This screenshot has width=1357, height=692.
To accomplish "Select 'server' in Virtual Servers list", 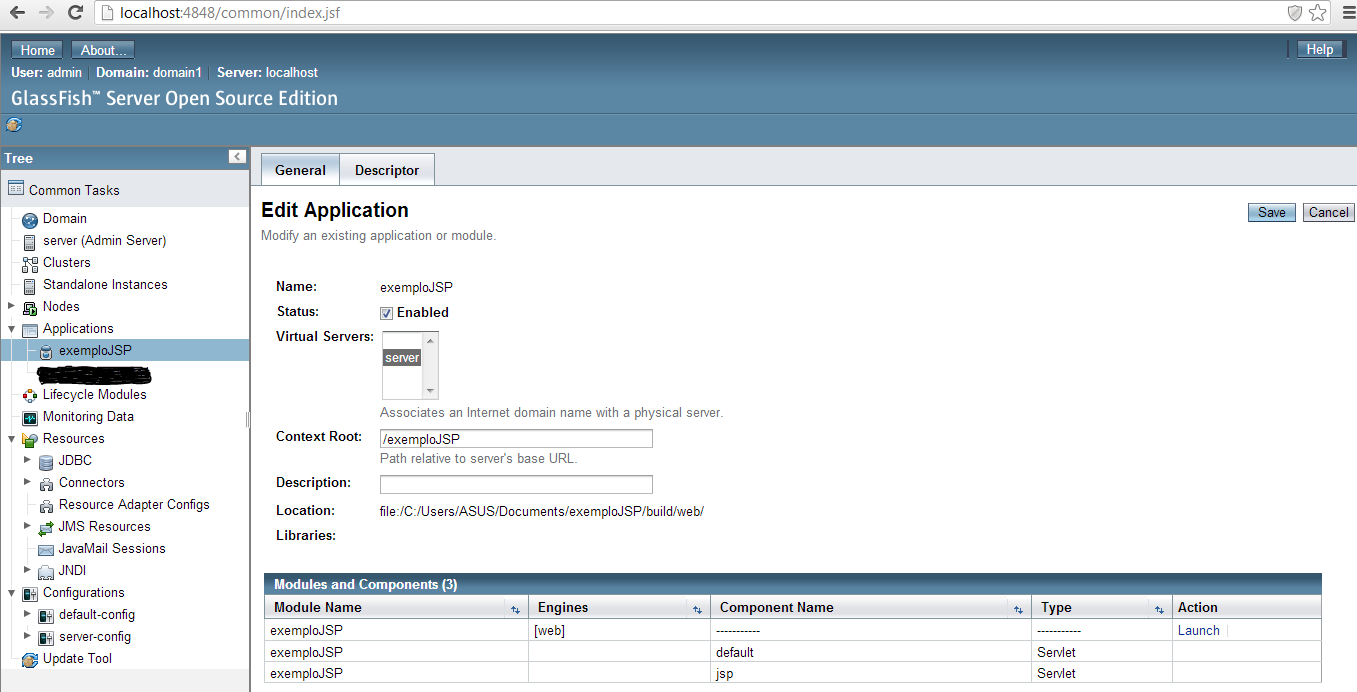I will pos(402,358).
